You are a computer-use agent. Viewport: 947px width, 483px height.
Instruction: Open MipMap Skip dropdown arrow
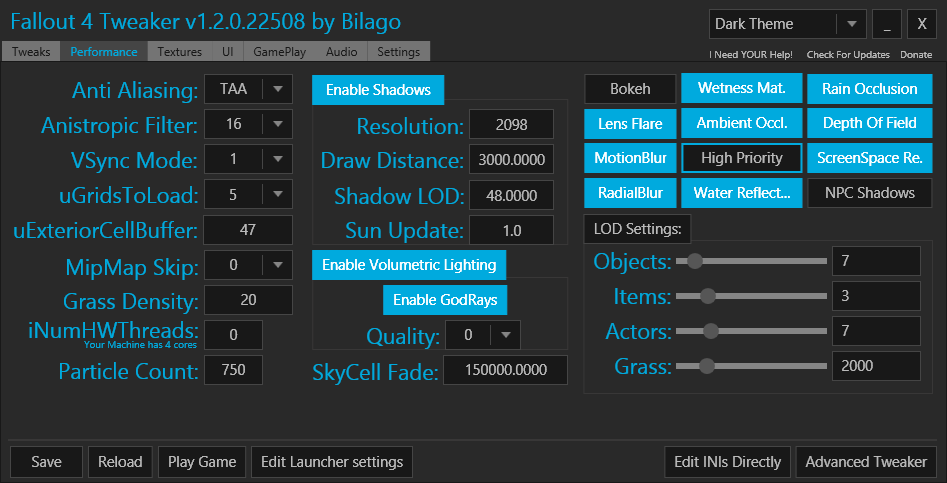tap(278, 264)
